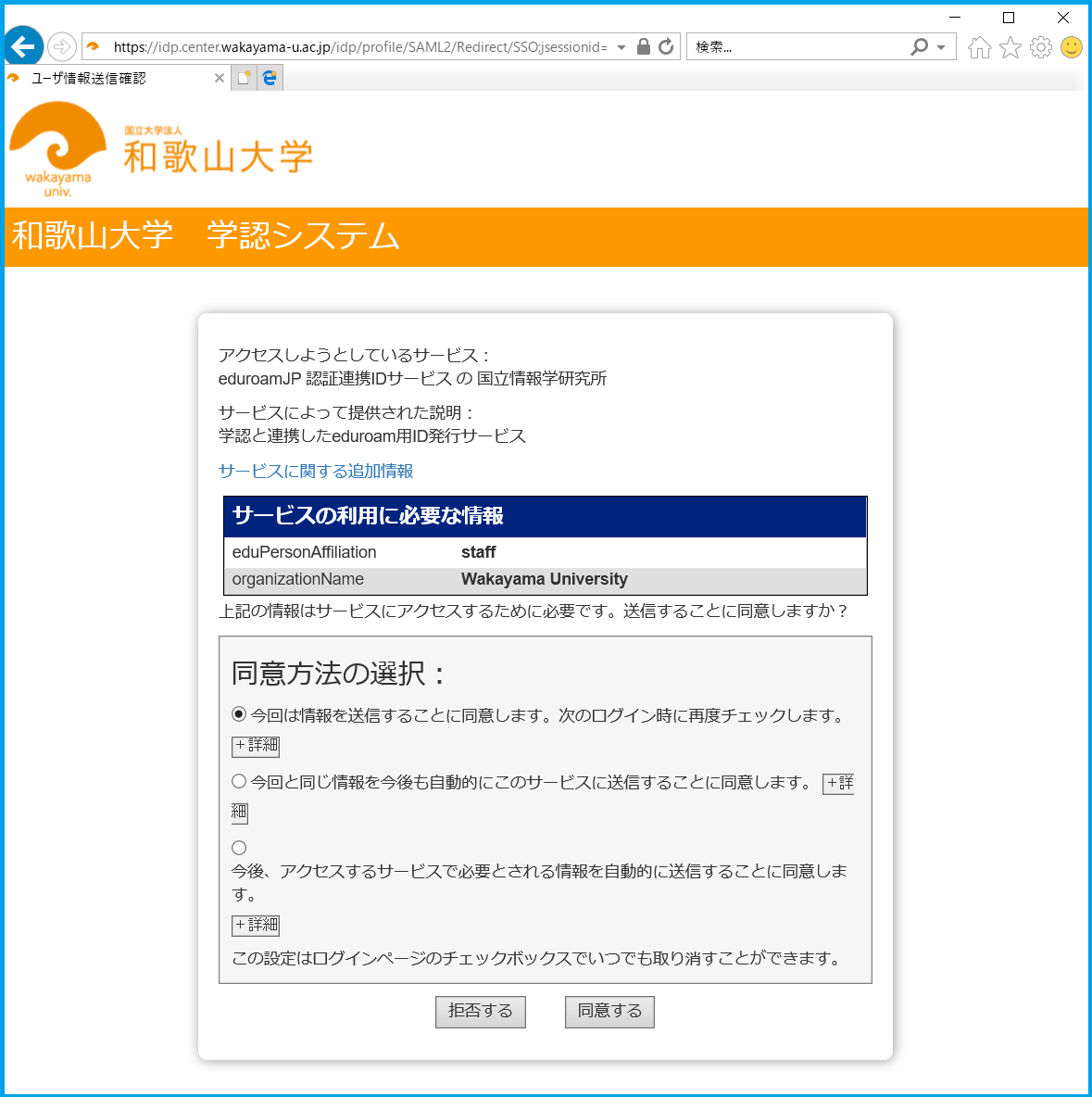Select auto-send same info to this service radio

point(239,781)
